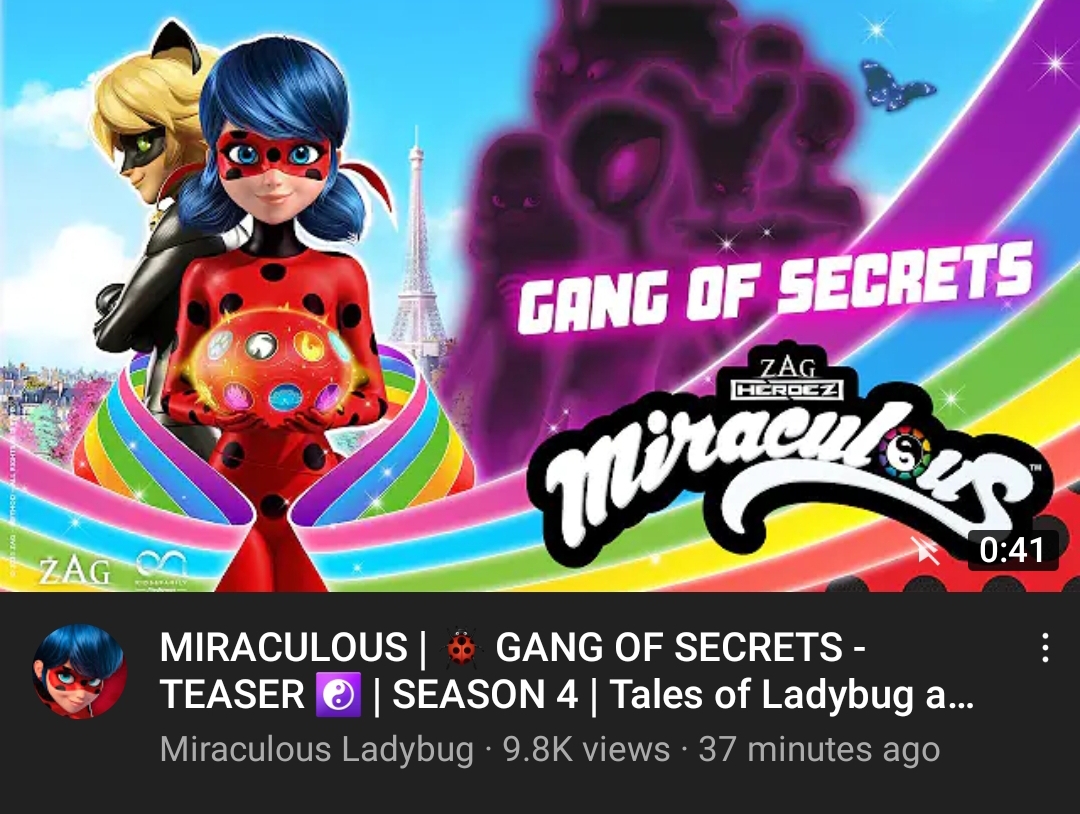
Task: Click the ZAG Heroez badge above Miraculous logo
Action: point(785,378)
